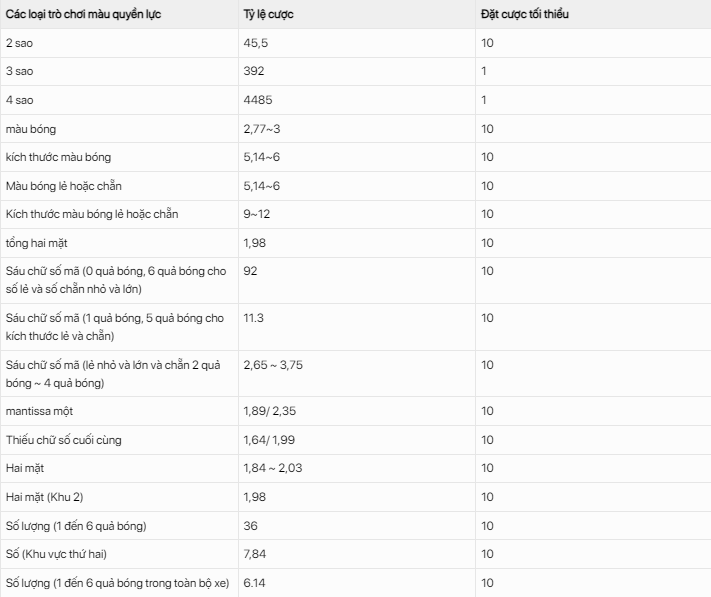The image size is (711, 597).
Task: Click the 11.3 odds cell
Action: tap(253, 317)
